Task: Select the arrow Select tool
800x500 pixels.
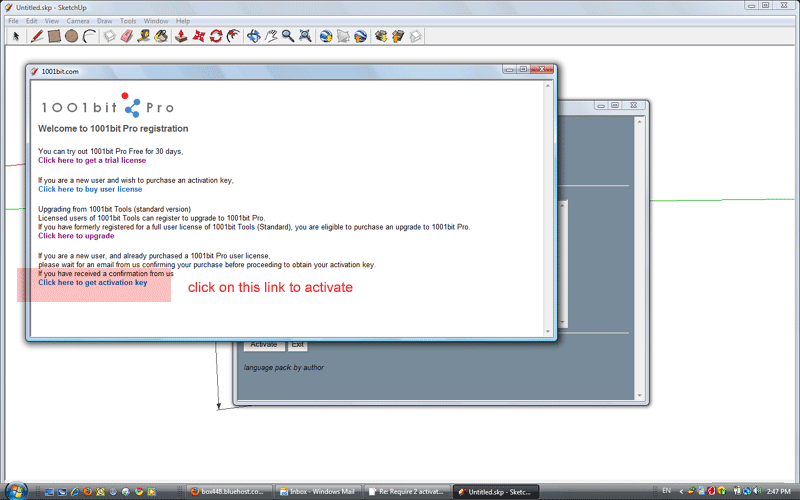Action: (16, 36)
